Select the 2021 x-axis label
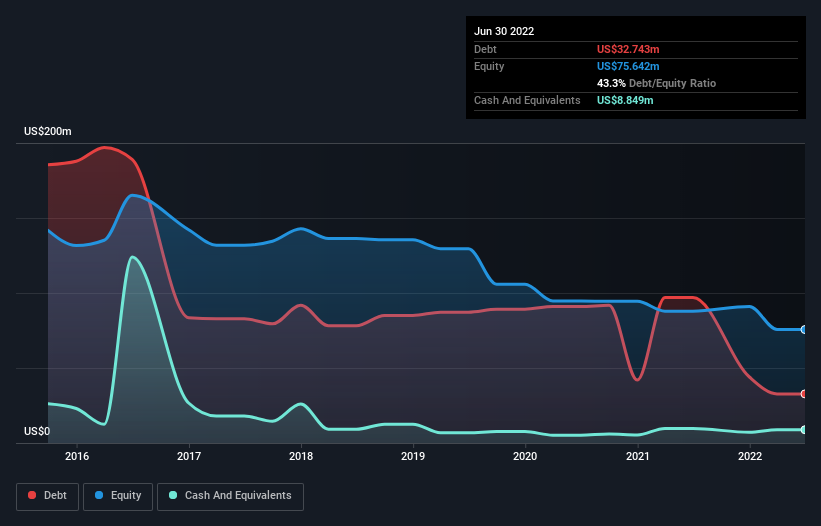The image size is (821, 526). click(x=638, y=456)
